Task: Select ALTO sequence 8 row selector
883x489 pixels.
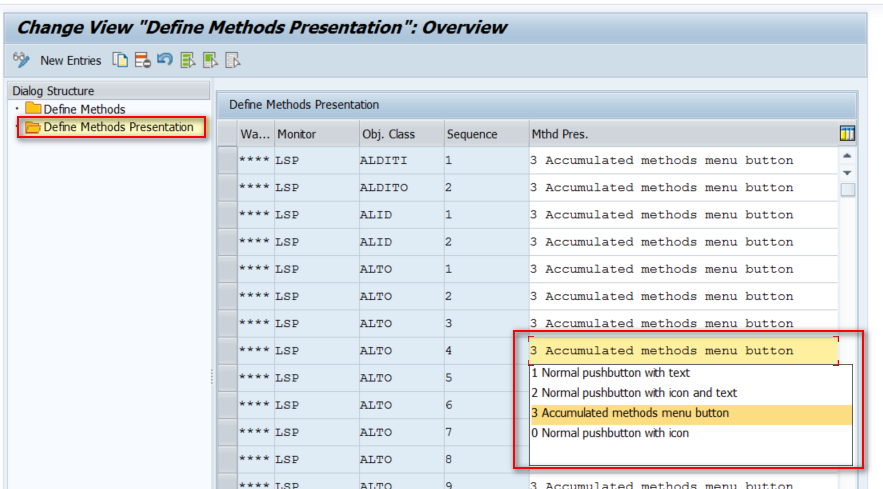Action: [228, 459]
